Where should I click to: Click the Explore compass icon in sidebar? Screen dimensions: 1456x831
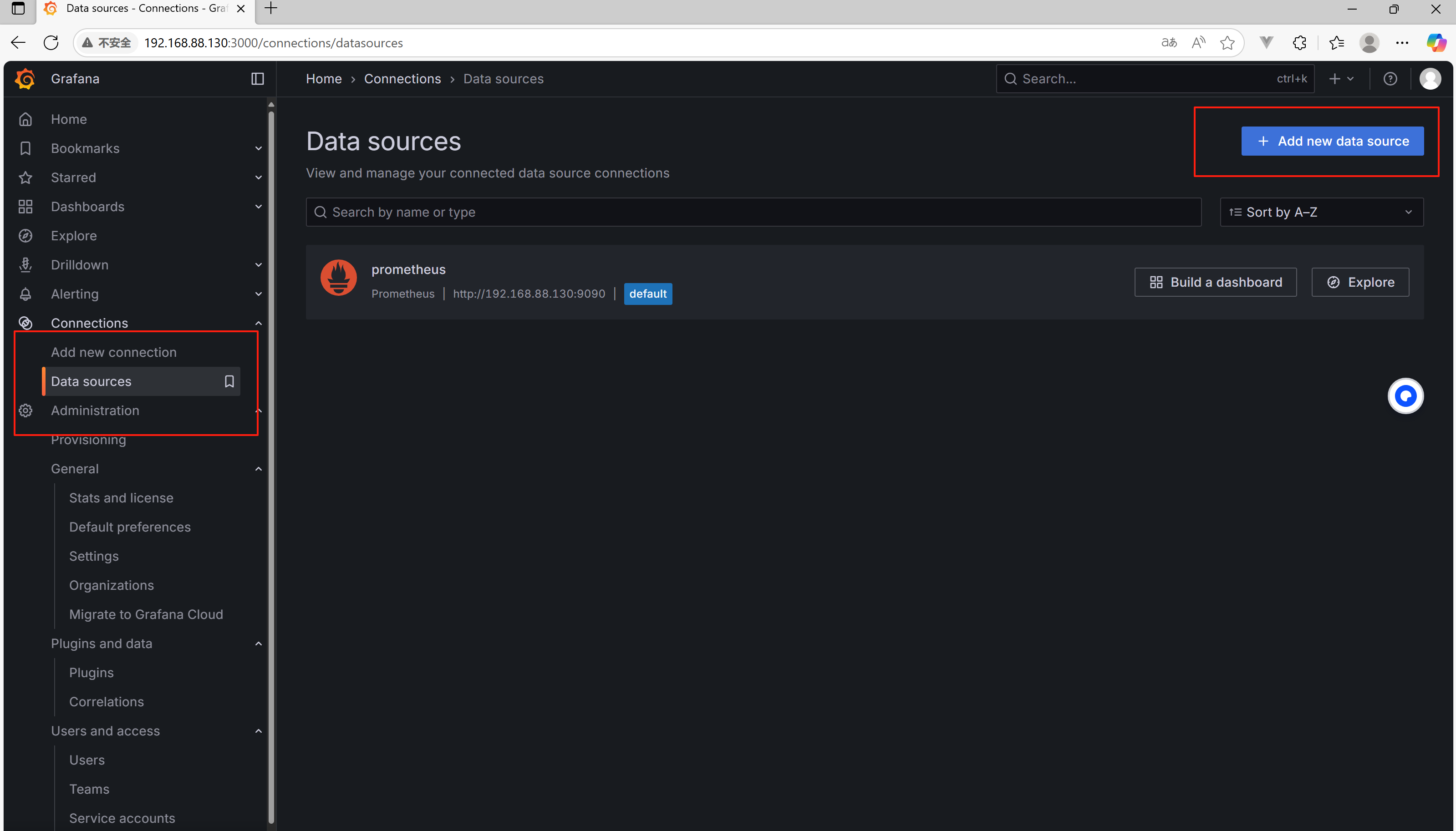pyautogui.click(x=25, y=236)
